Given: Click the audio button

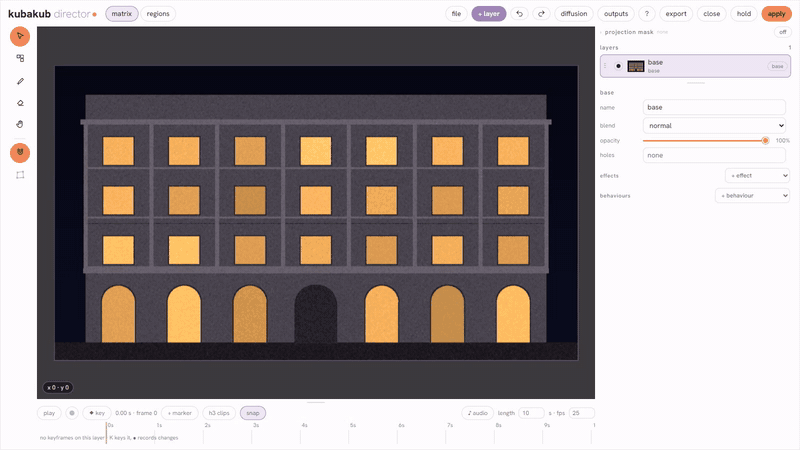Looking at the screenshot, I should pos(478,413).
